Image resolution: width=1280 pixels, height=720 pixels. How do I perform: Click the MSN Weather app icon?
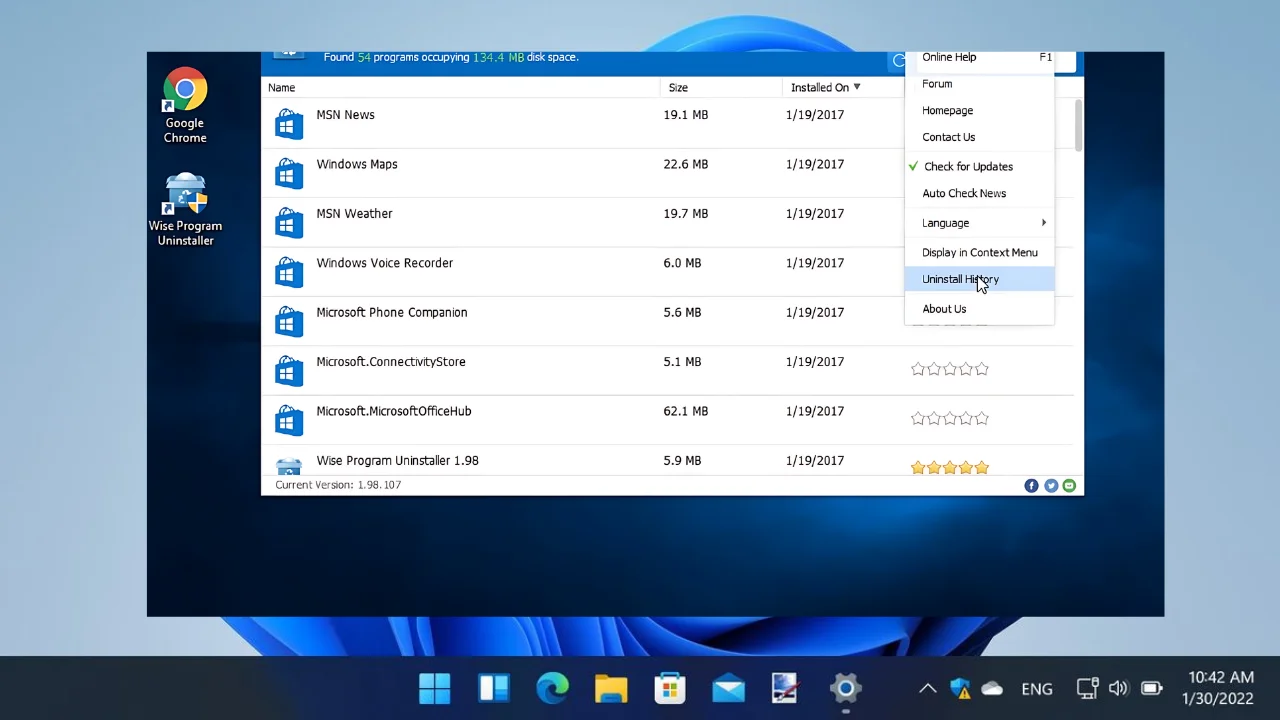pos(289,223)
